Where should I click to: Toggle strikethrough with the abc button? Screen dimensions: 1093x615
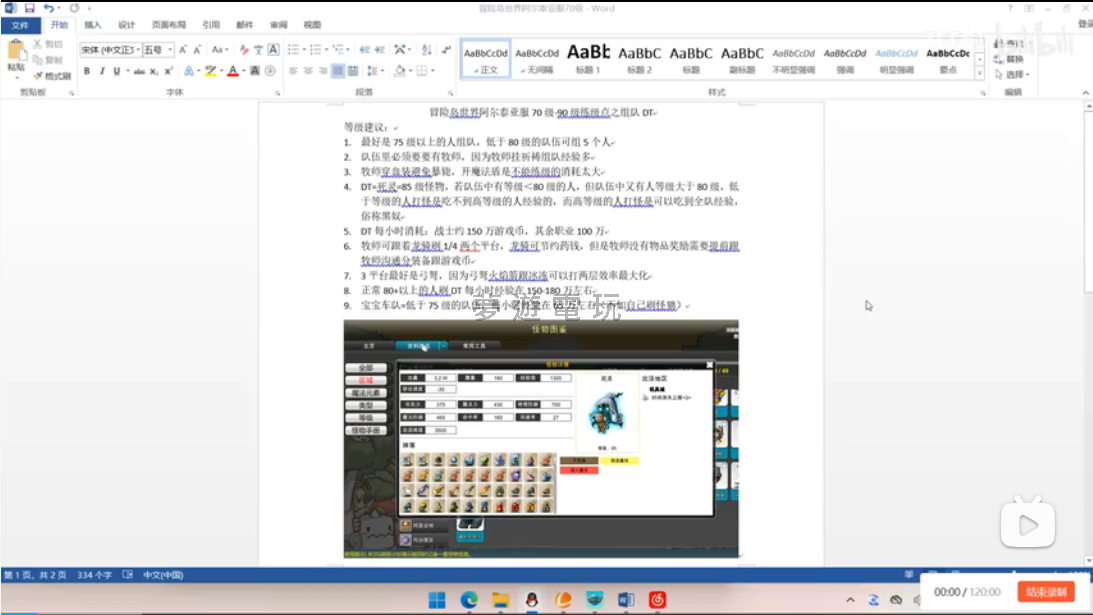point(139,71)
